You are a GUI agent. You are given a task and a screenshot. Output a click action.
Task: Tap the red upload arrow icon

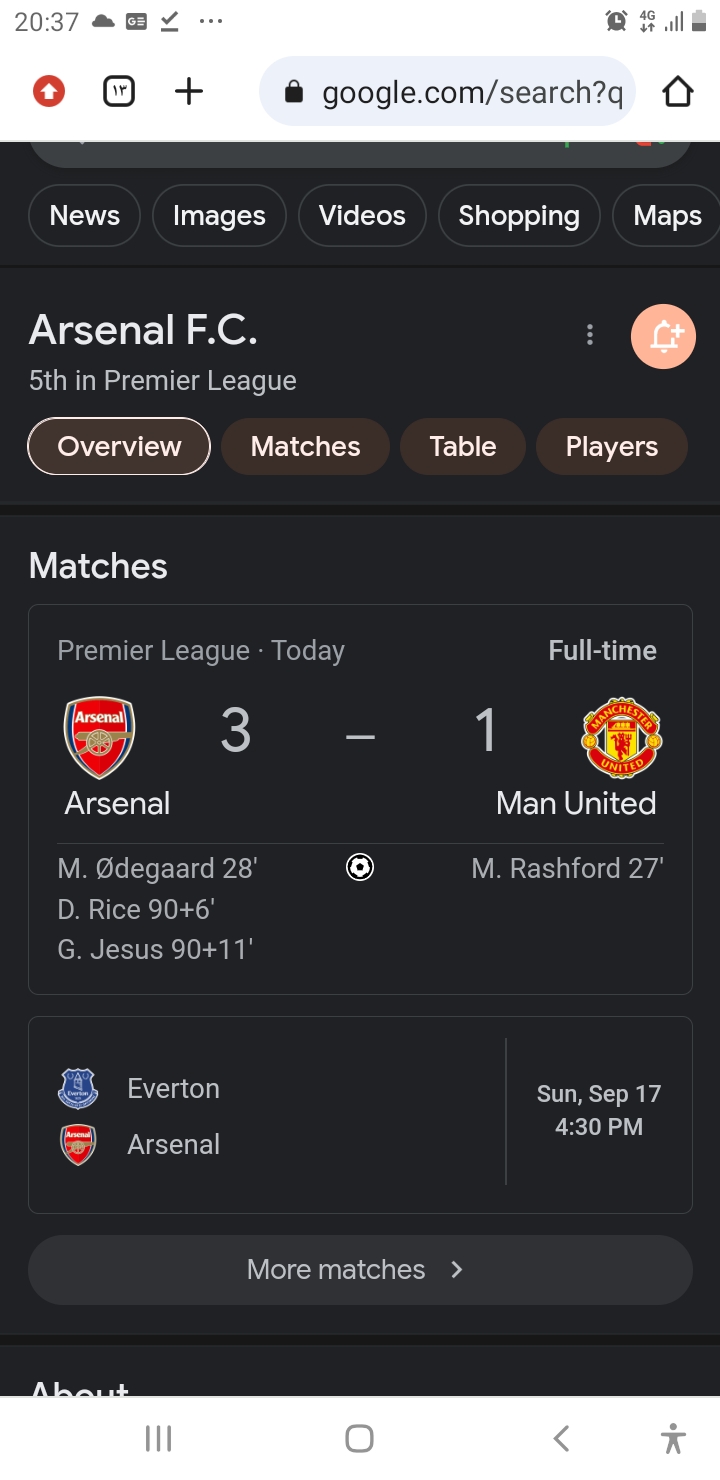(48, 92)
